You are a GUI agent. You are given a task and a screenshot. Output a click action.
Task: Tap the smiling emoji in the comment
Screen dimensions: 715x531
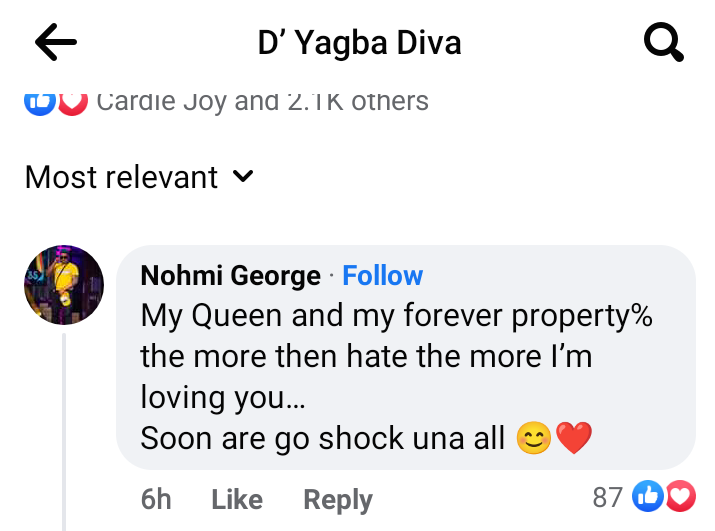tap(534, 438)
